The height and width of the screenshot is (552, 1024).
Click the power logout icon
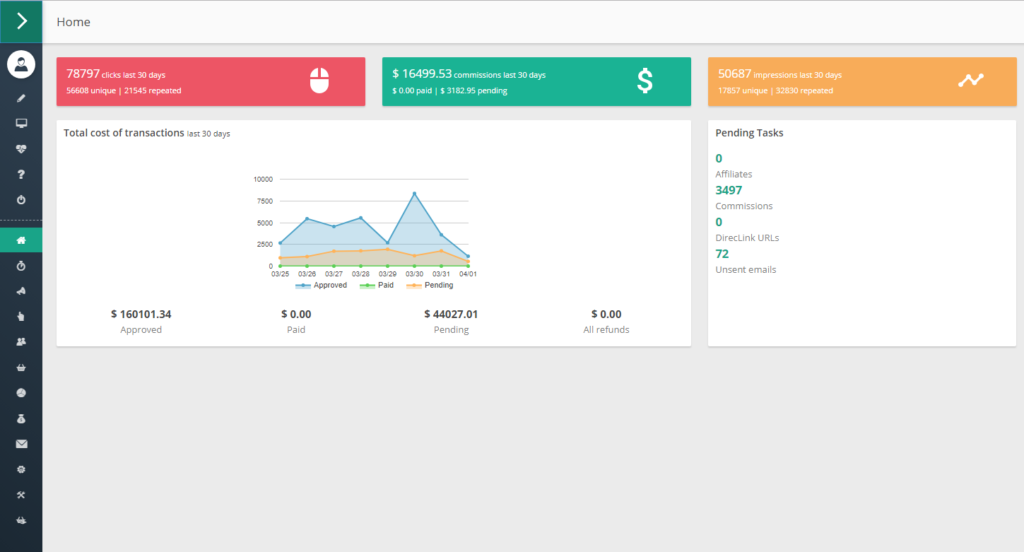pyautogui.click(x=21, y=200)
